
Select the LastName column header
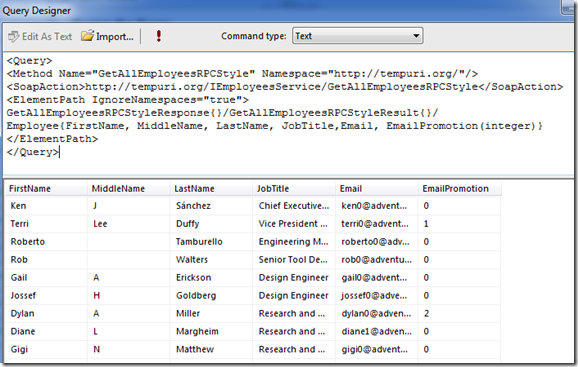pyautogui.click(x=211, y=189)
